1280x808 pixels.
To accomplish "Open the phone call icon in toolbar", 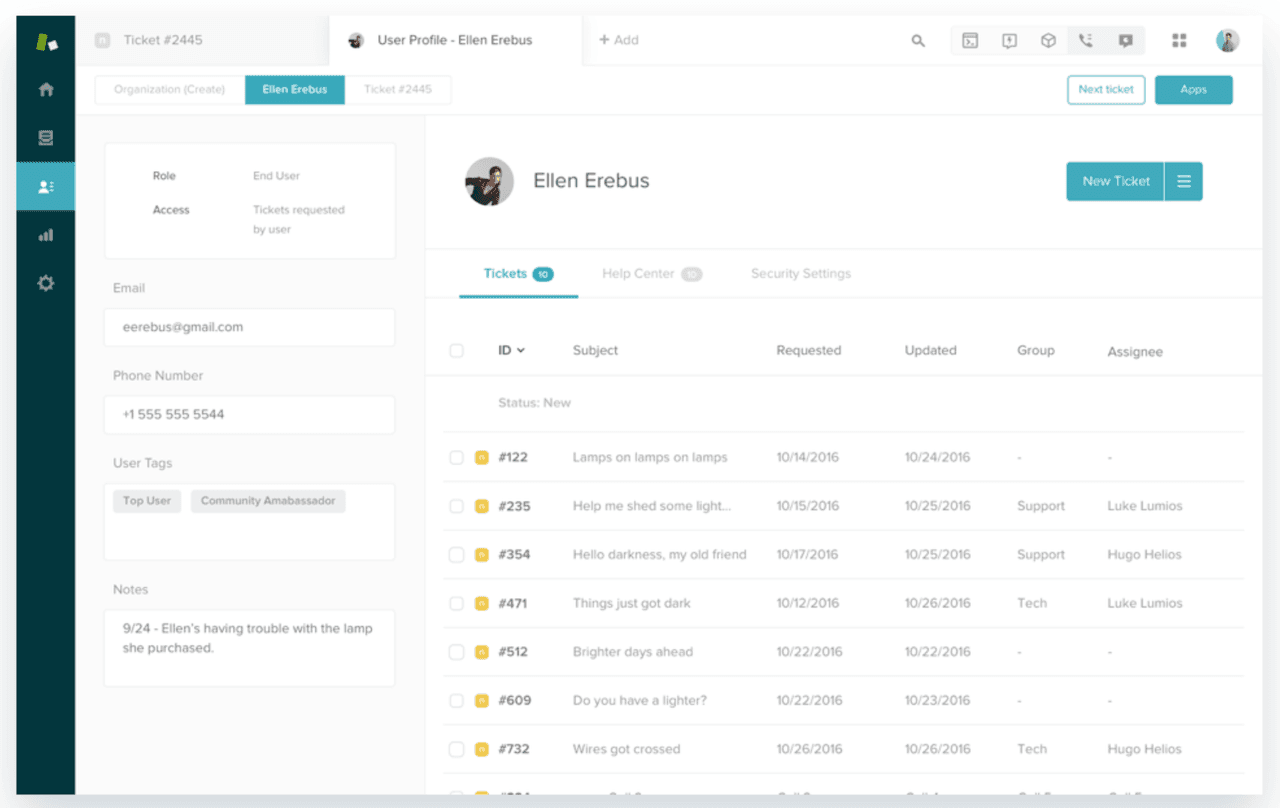I will click(1086, 41).
